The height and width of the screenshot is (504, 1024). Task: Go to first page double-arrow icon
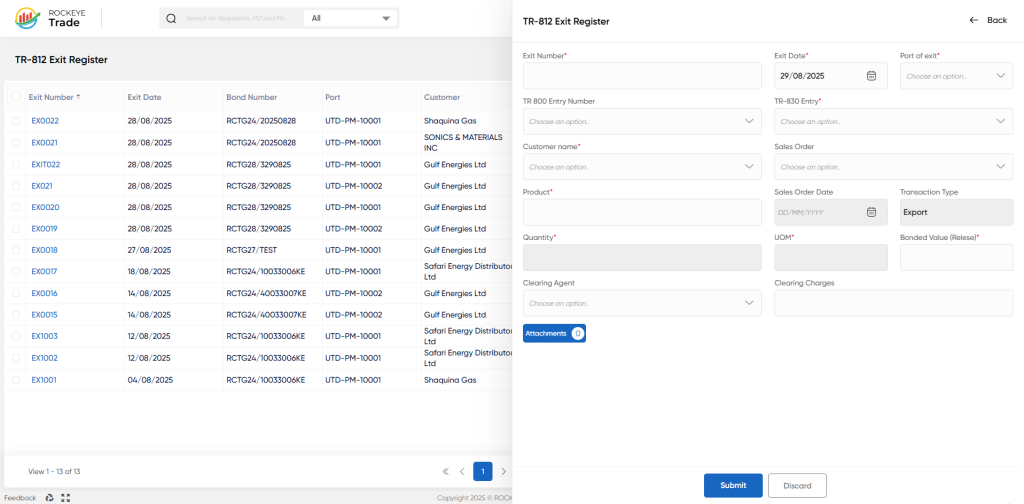click(445, 471)
